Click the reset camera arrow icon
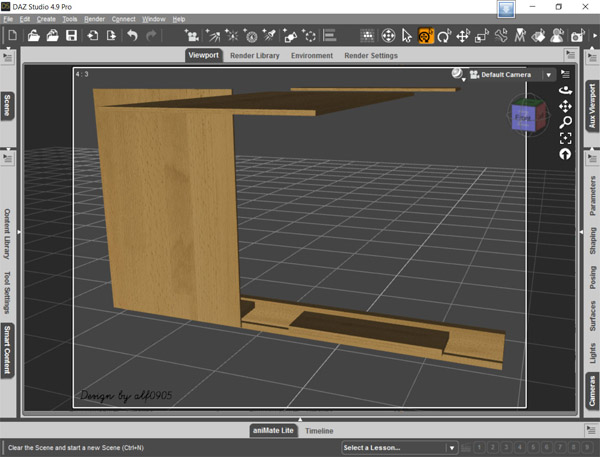 tap(566, 154)
